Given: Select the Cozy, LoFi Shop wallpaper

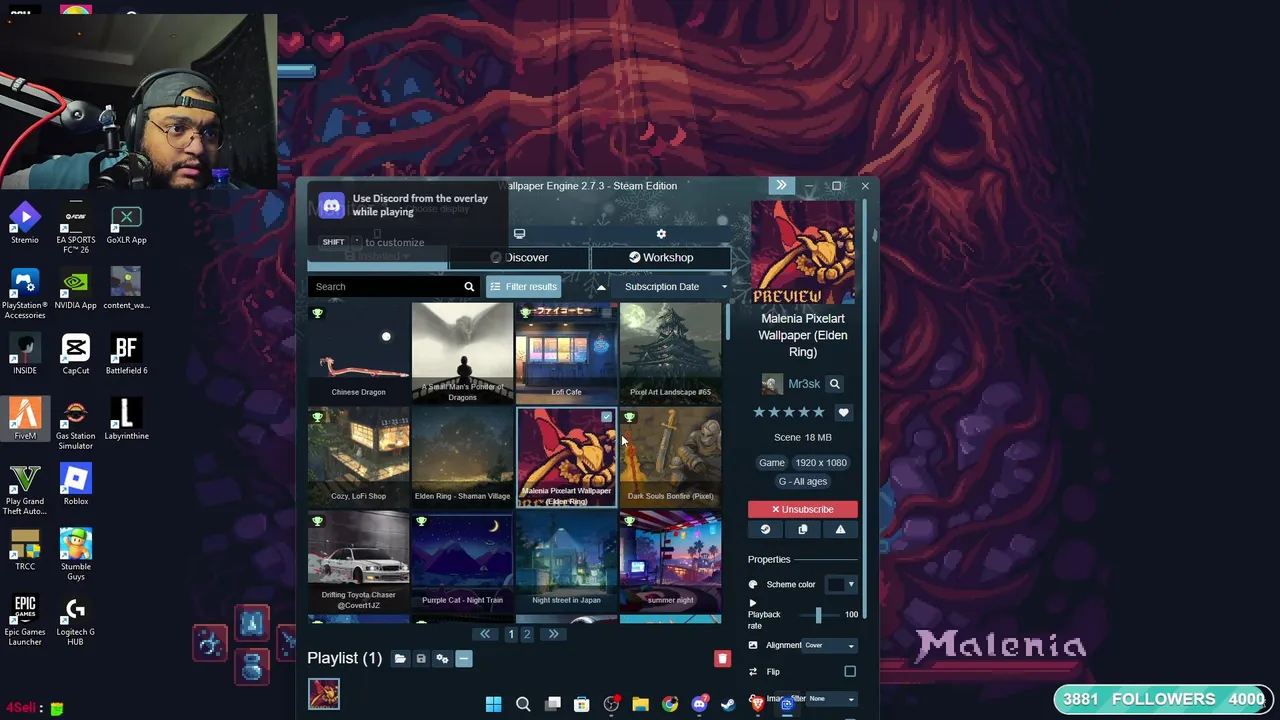Looking at the screenshot, I should pos(358,457).
